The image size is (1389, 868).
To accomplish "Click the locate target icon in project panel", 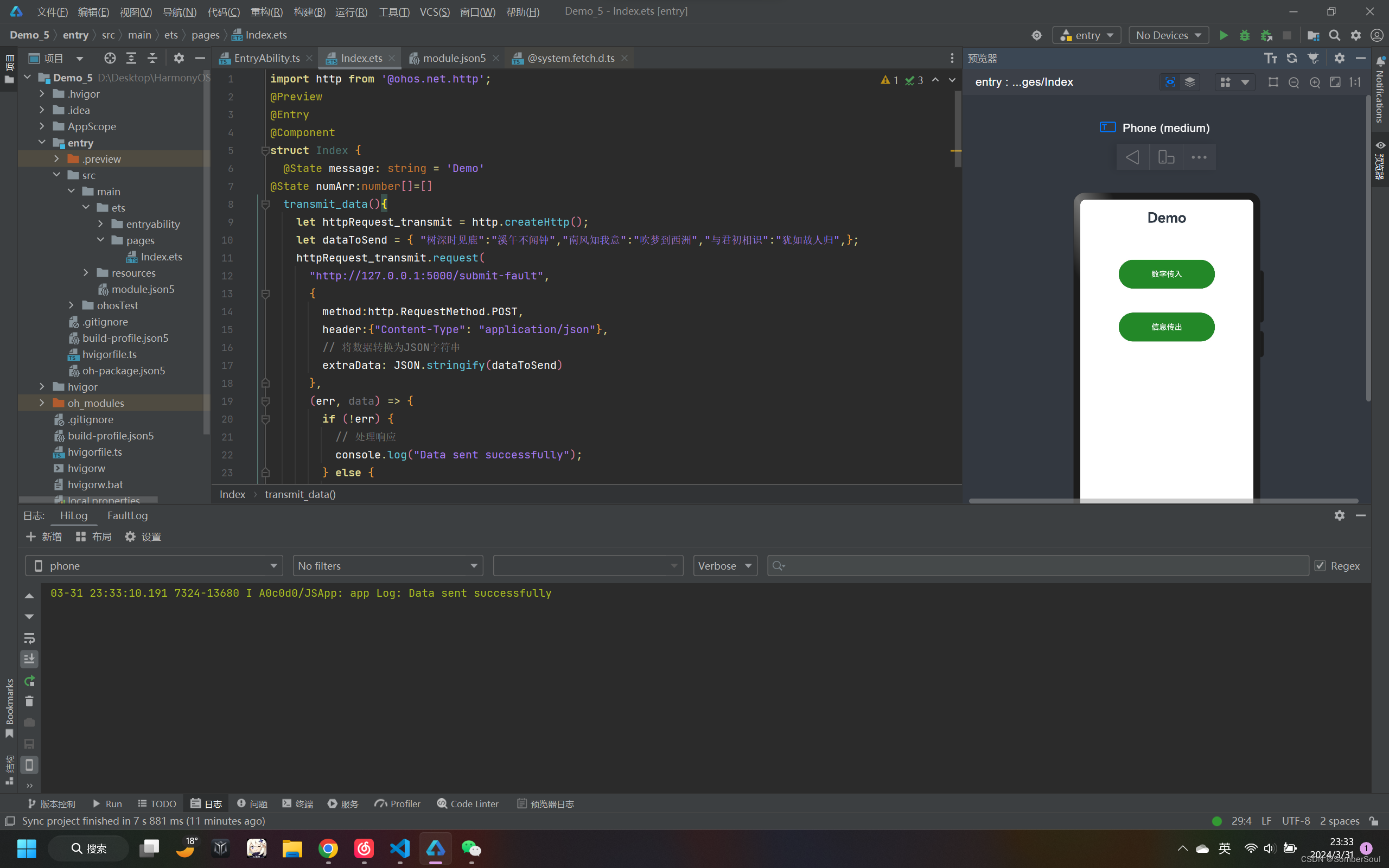I will tap(110, 58).
